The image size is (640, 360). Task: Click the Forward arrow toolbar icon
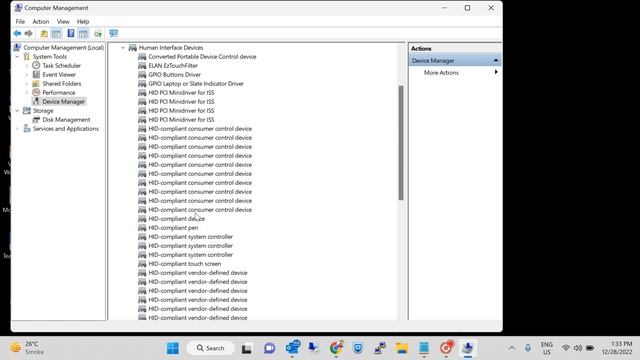29,33
